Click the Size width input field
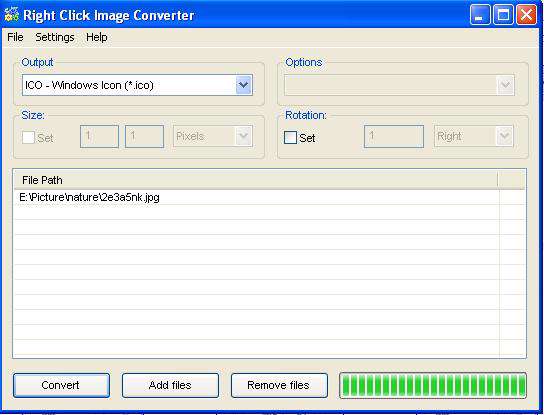The image size is (544, 415). [99, 136]
